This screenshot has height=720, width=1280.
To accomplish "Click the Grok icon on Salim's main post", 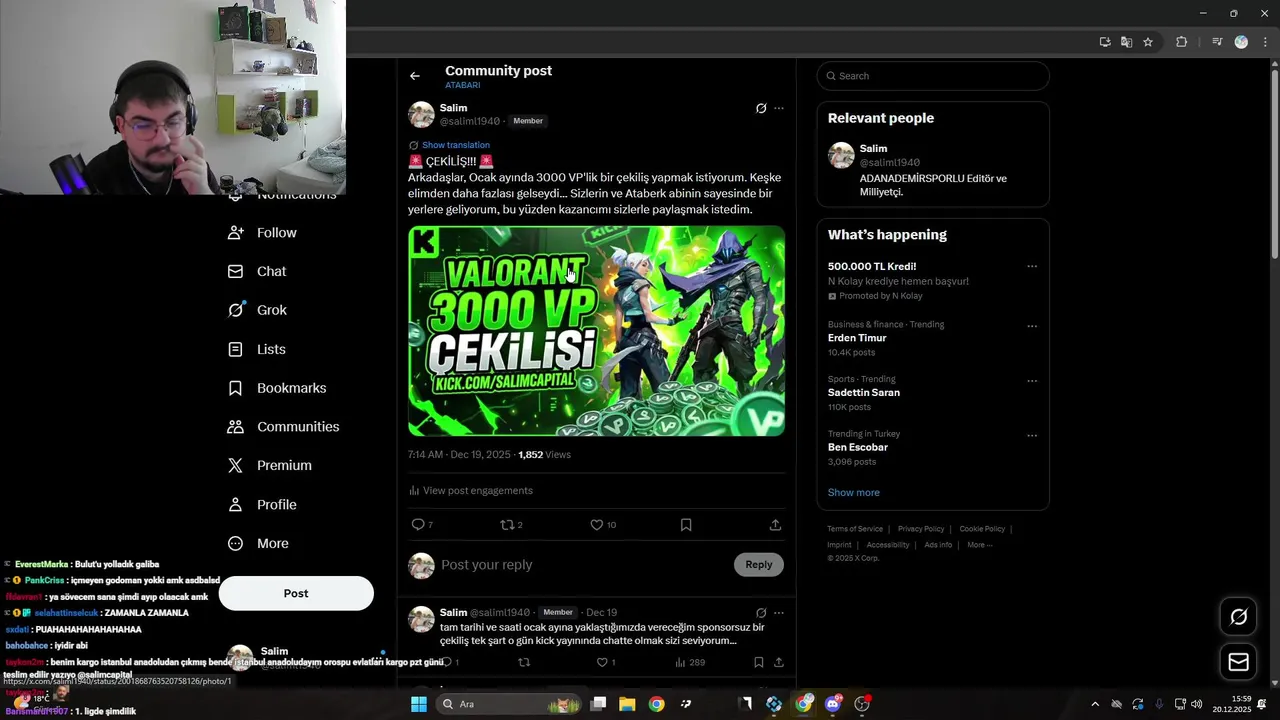I will click(761, 108).
